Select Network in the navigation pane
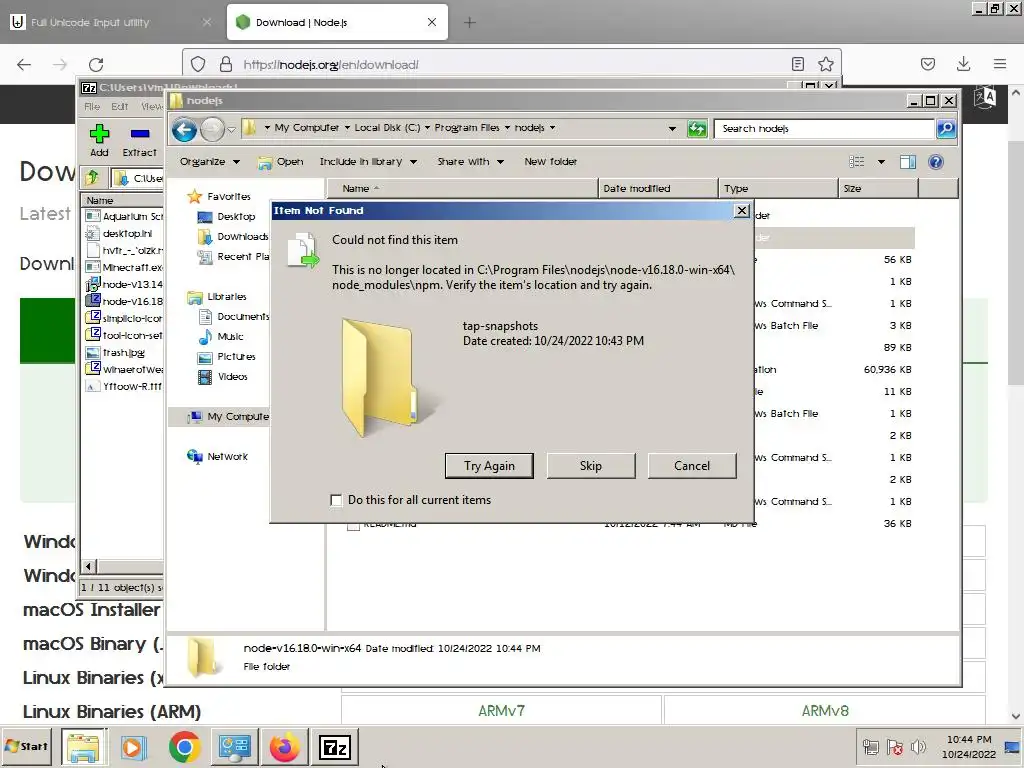This screenshot has height=768, width=1024. click(x=217, y=456)
